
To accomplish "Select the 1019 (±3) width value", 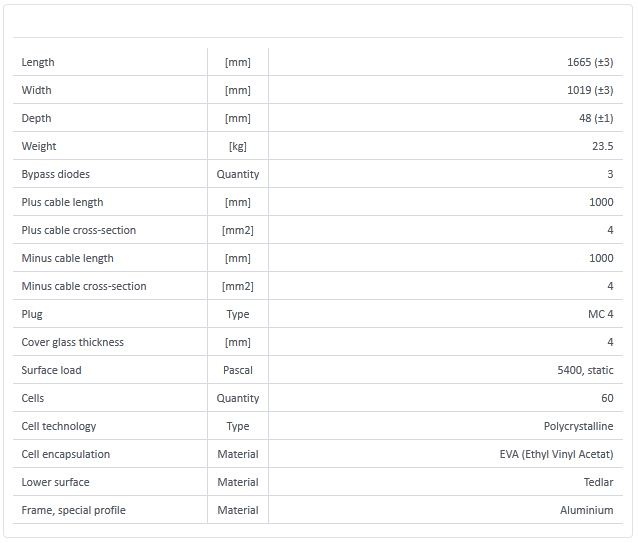I will coord(589,90).
